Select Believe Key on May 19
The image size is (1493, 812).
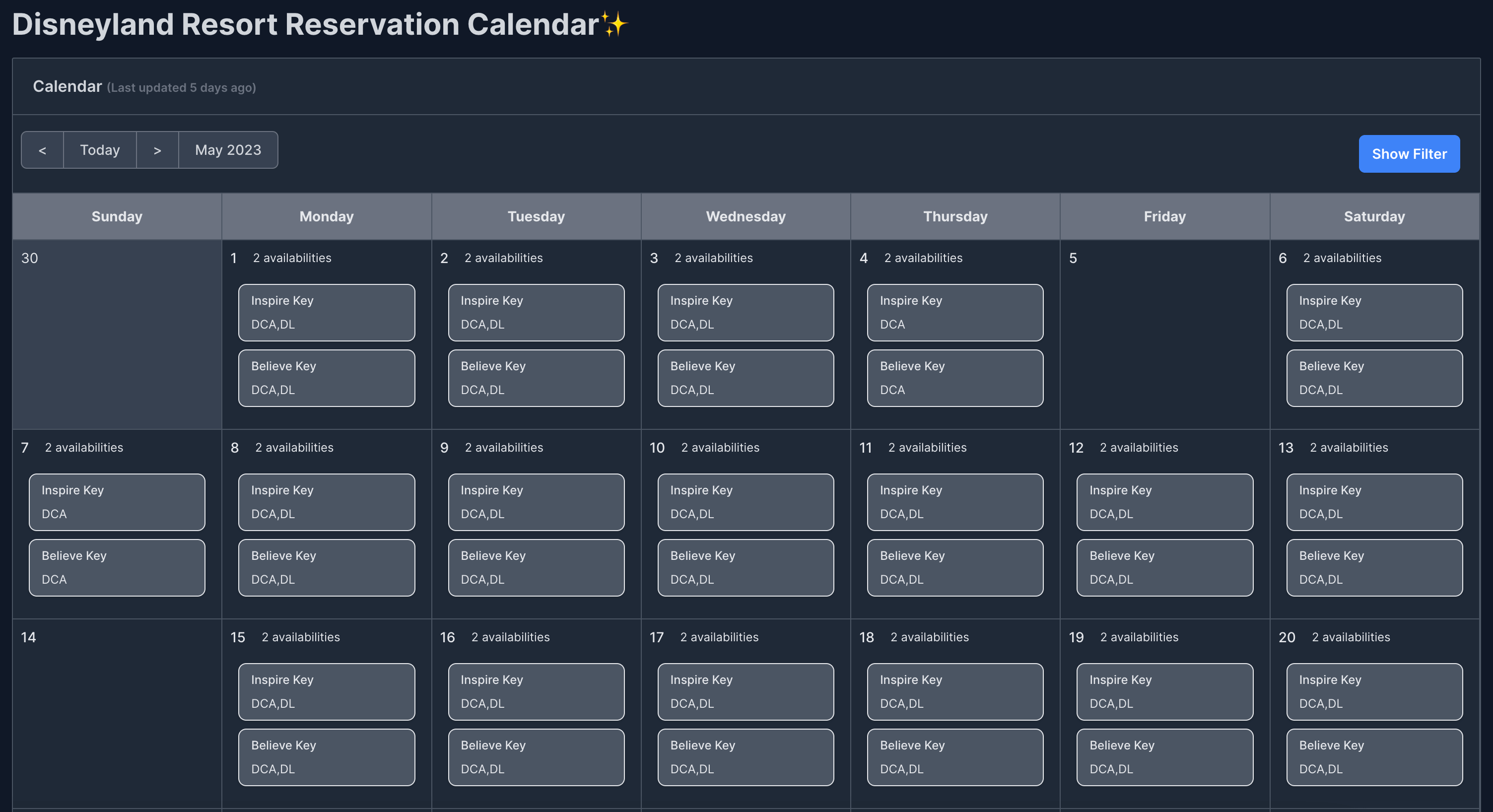pos(1164,757)
